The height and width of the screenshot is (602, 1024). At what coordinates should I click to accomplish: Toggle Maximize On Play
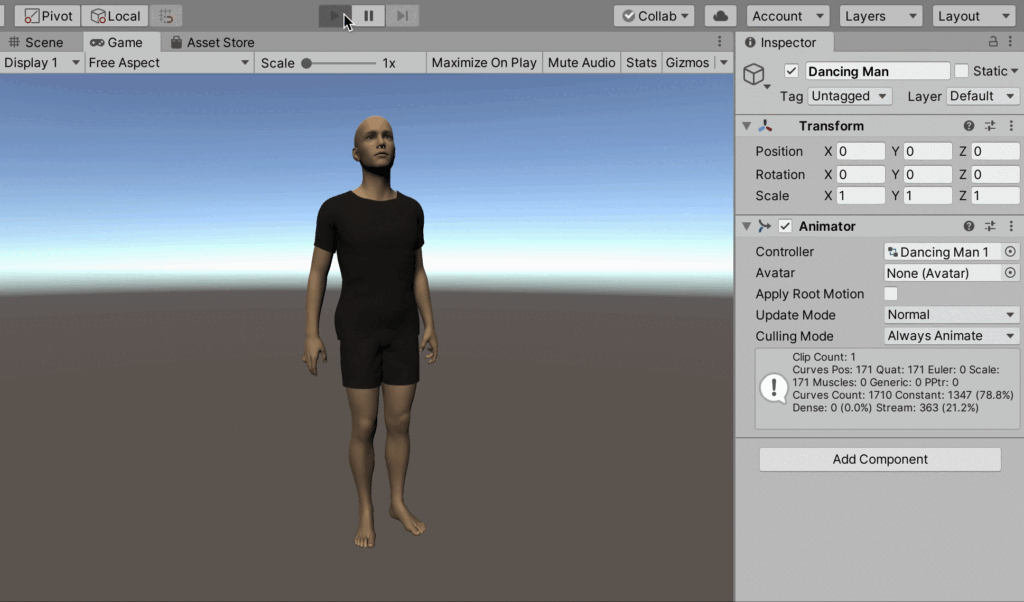click(484, 63)
